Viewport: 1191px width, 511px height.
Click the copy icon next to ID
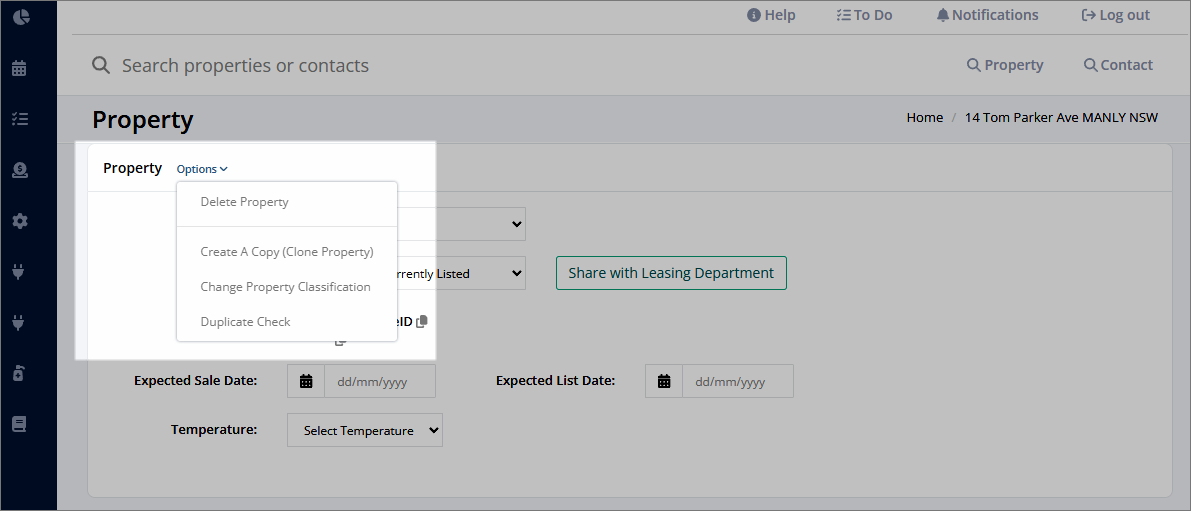[x=422, y=321]
